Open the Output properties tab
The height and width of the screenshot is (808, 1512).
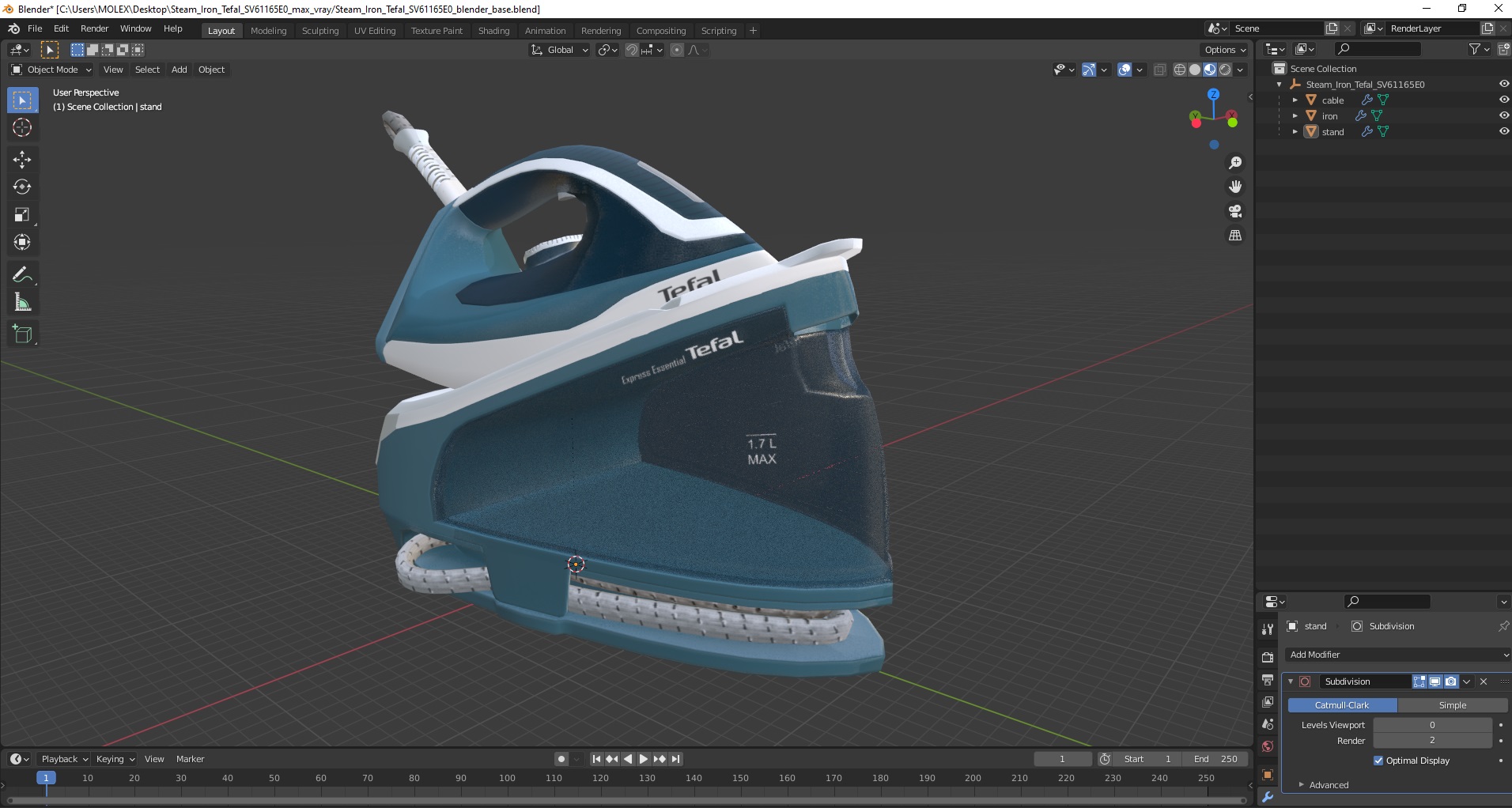1268,680
